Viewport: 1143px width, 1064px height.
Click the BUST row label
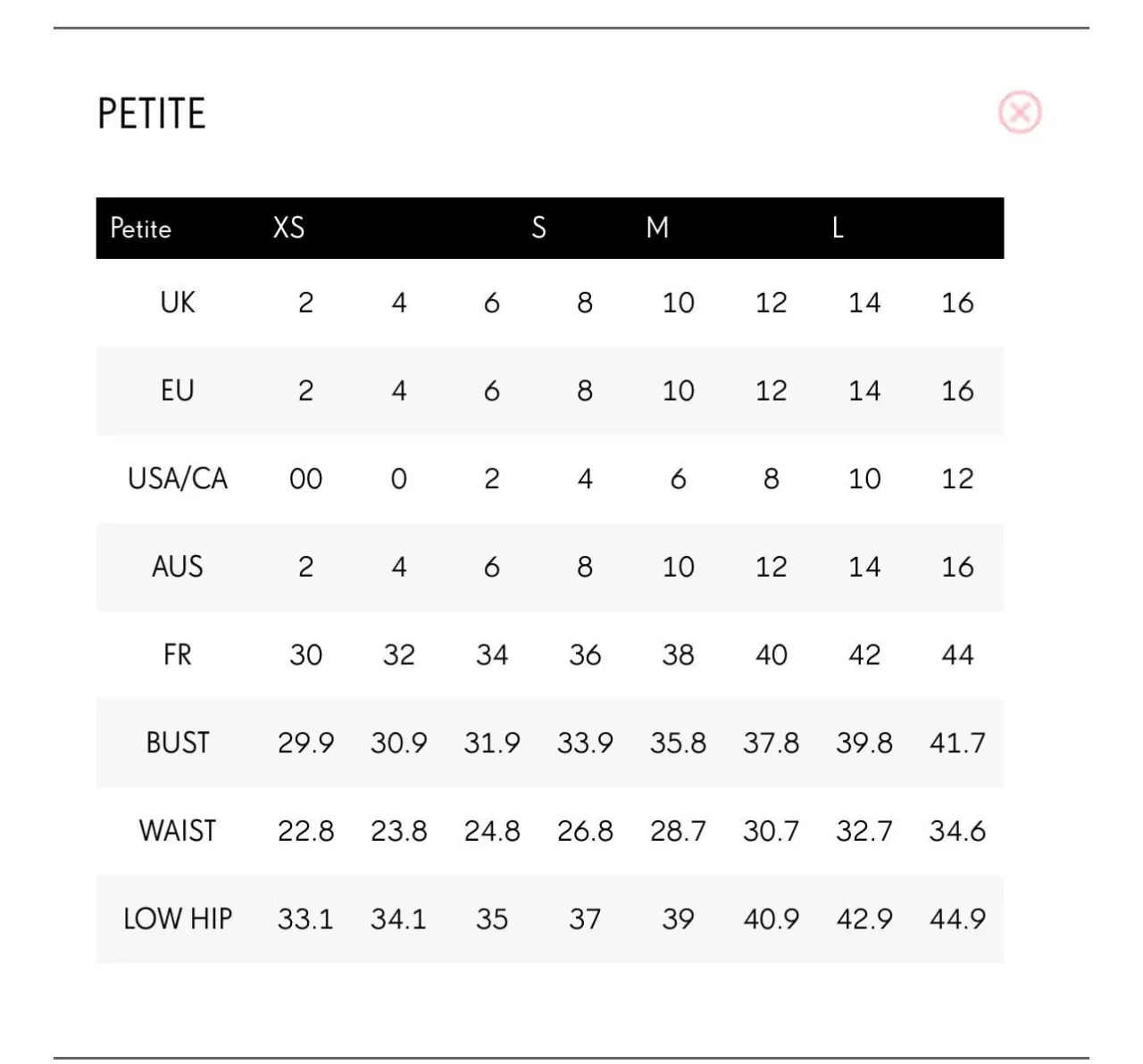177,743
